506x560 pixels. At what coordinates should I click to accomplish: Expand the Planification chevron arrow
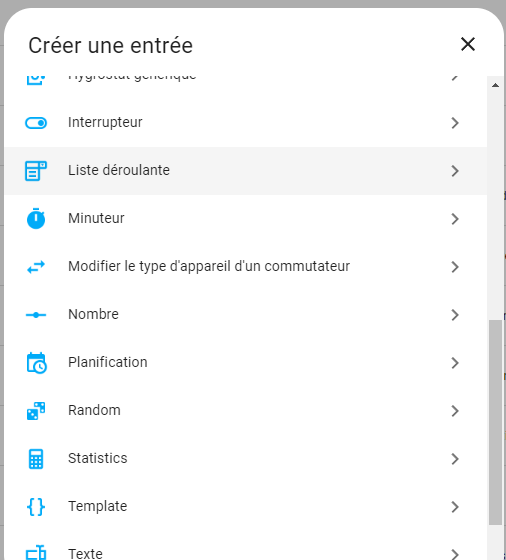[x=455, y=363]
